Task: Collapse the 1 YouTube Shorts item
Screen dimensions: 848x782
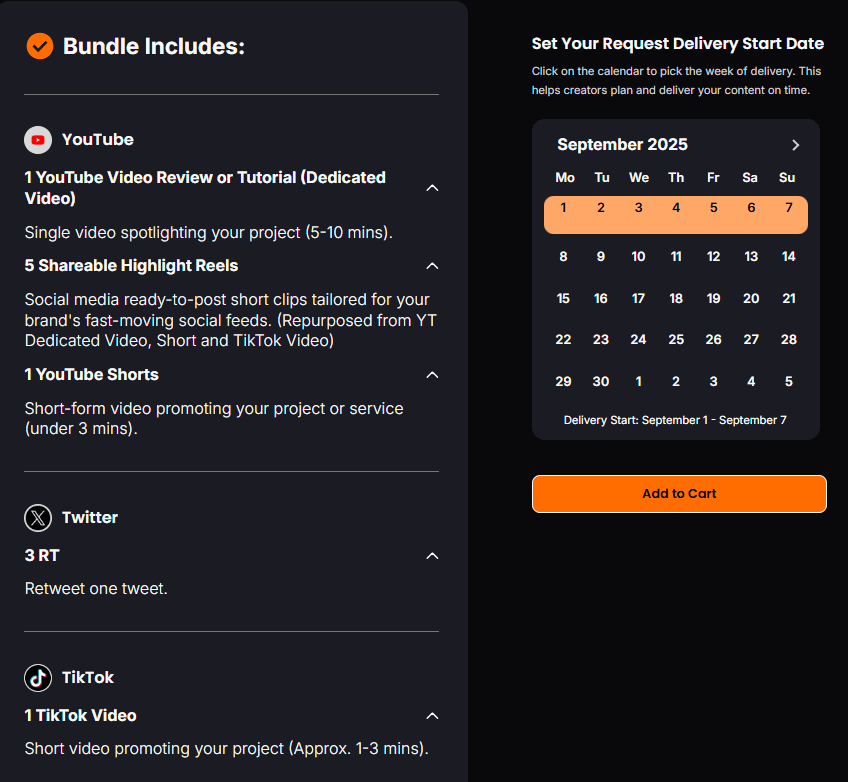Action: [x=432, y=375]
